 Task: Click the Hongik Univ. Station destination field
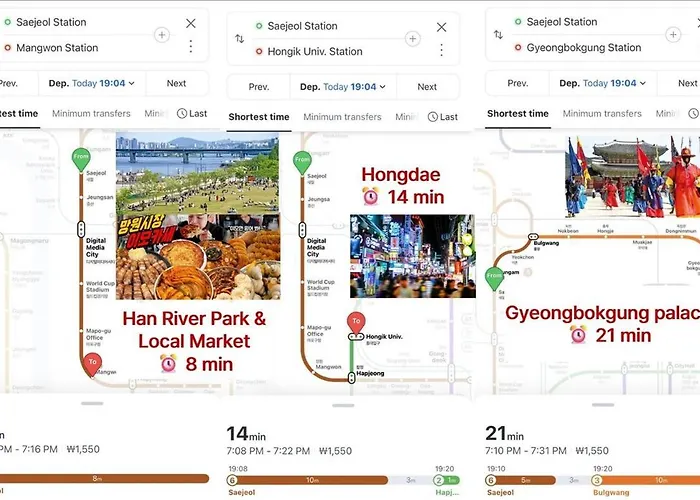point(315,51)
